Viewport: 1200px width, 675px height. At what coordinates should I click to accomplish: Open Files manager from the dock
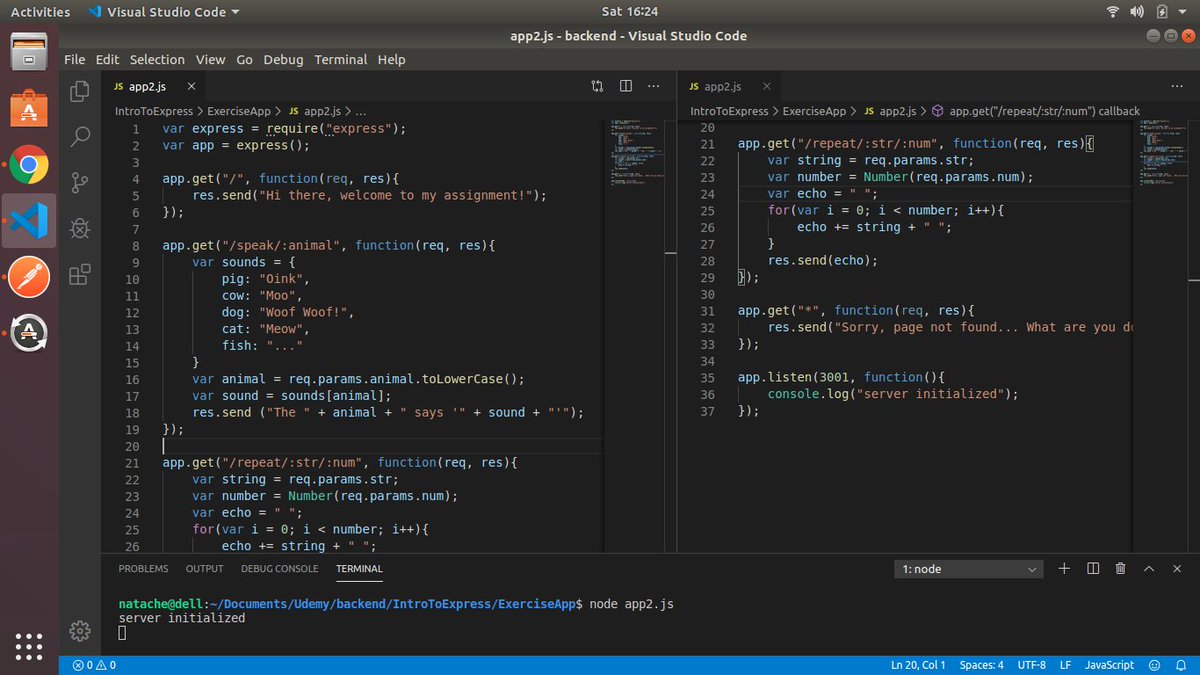(29, 53)
